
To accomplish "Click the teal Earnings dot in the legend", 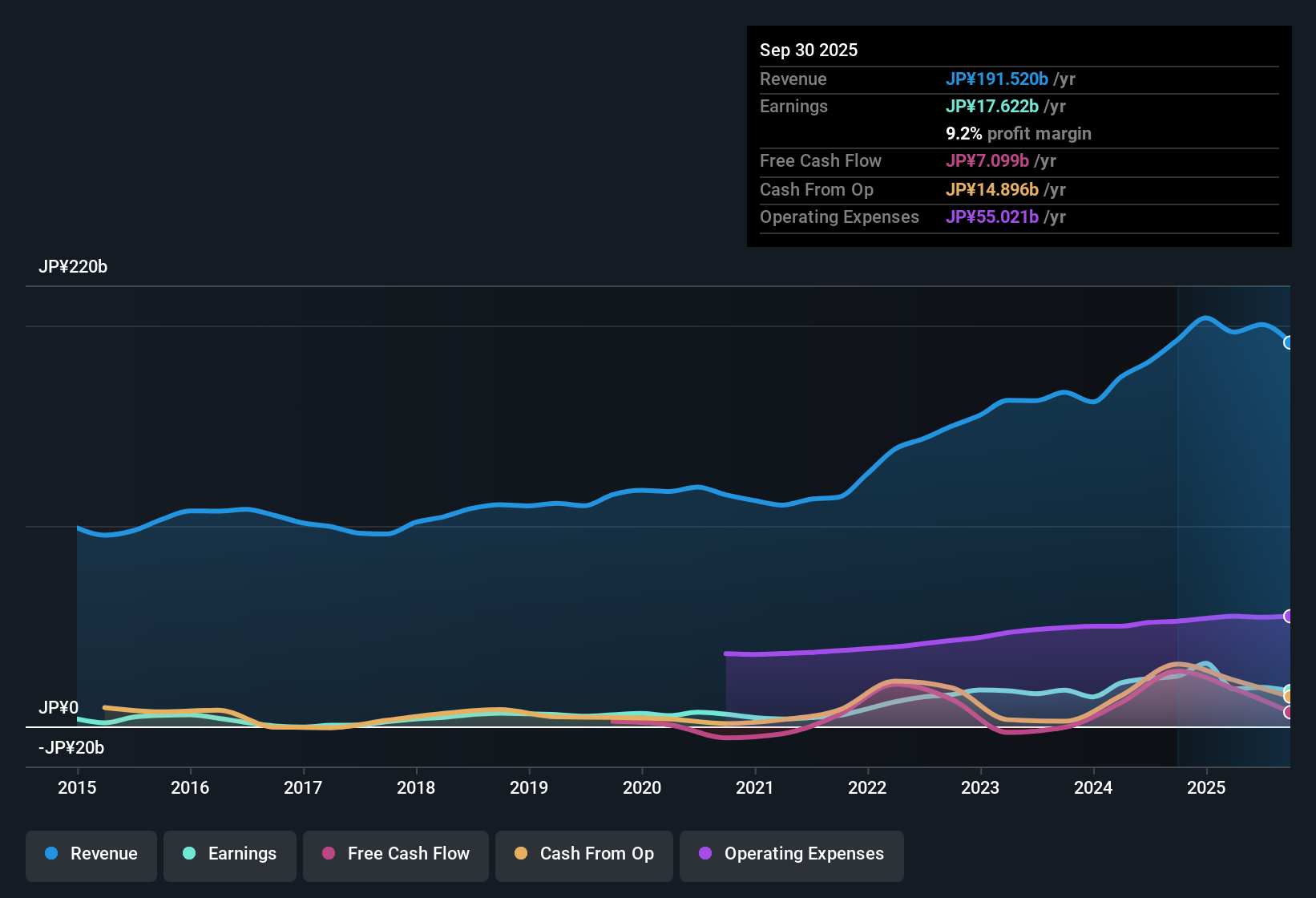I will [x=188, y=854].
